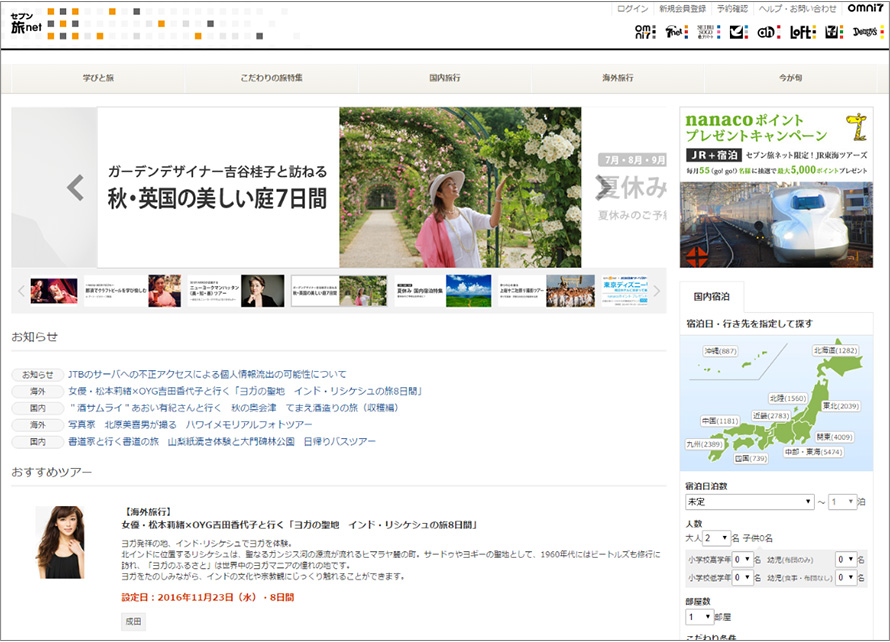Viewport: 890px width, 642px height.
Task: Click the 成田 departure button
Action: coord(133,622)
